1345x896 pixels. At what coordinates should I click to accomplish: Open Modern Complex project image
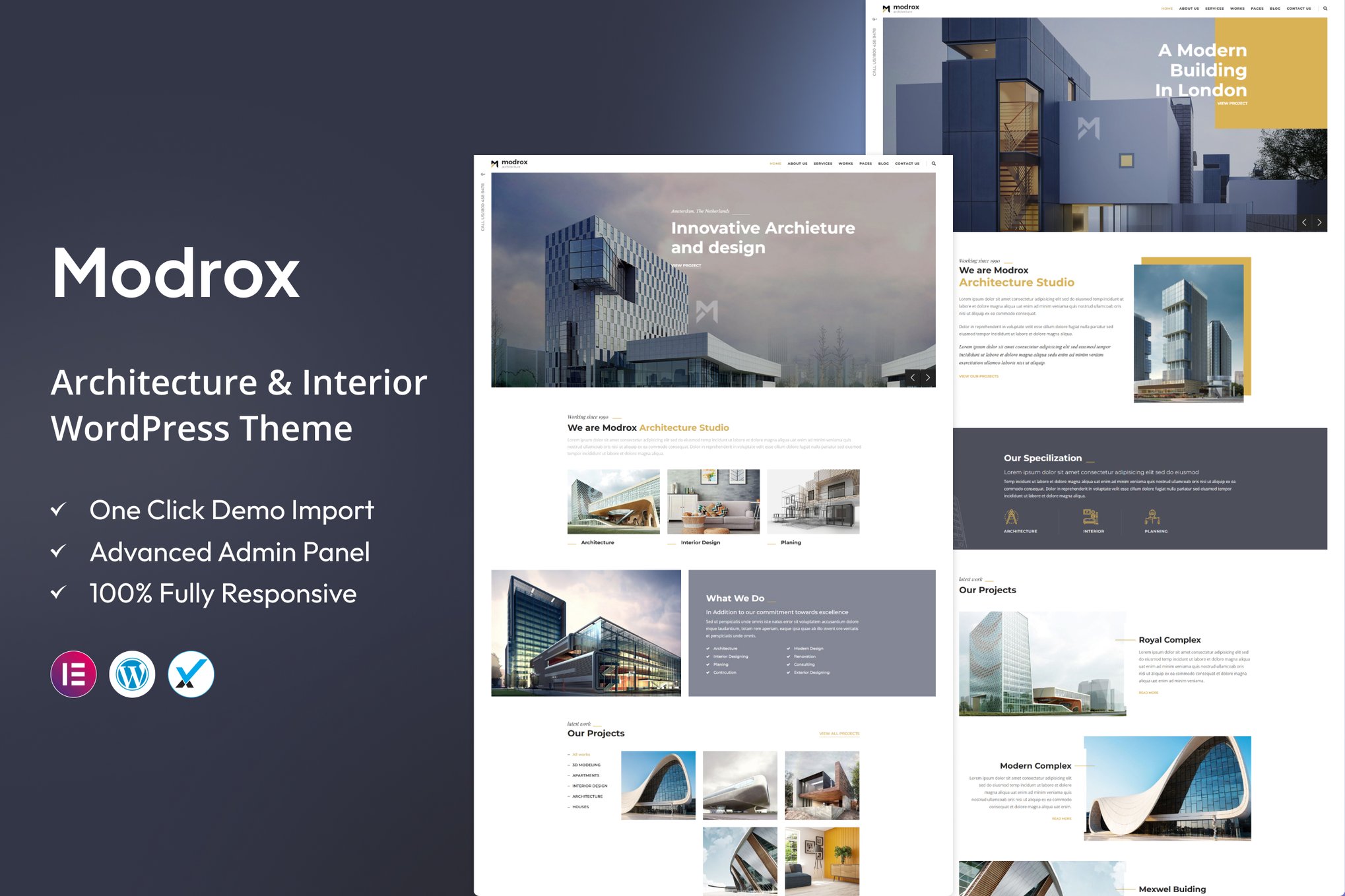[x=1167, y=788]
